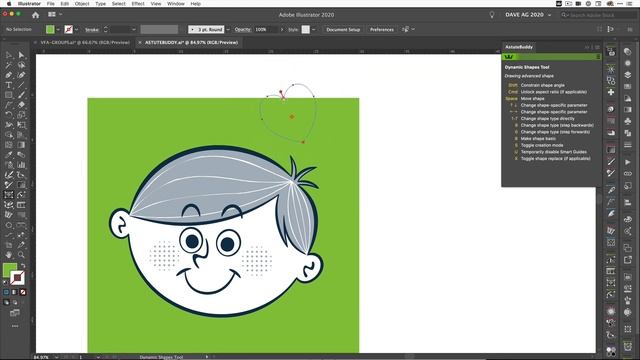Viewport: 640px width, 360px height.
Task: Open the fill color dropdown arrow
Action: [58, 29]
